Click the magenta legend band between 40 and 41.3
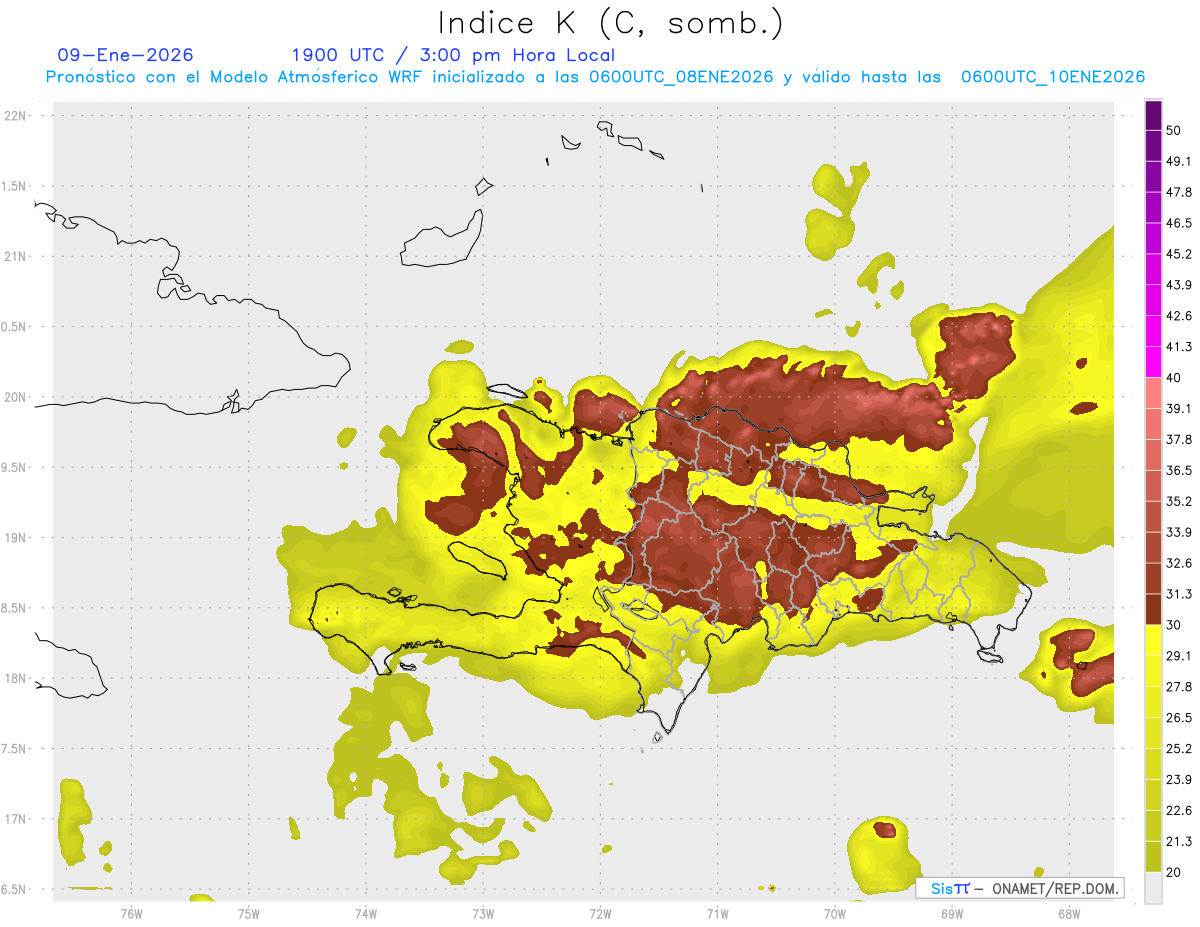Image resolution: width=1200 pixels, height=927 pixels. (x=1153, y=361)
